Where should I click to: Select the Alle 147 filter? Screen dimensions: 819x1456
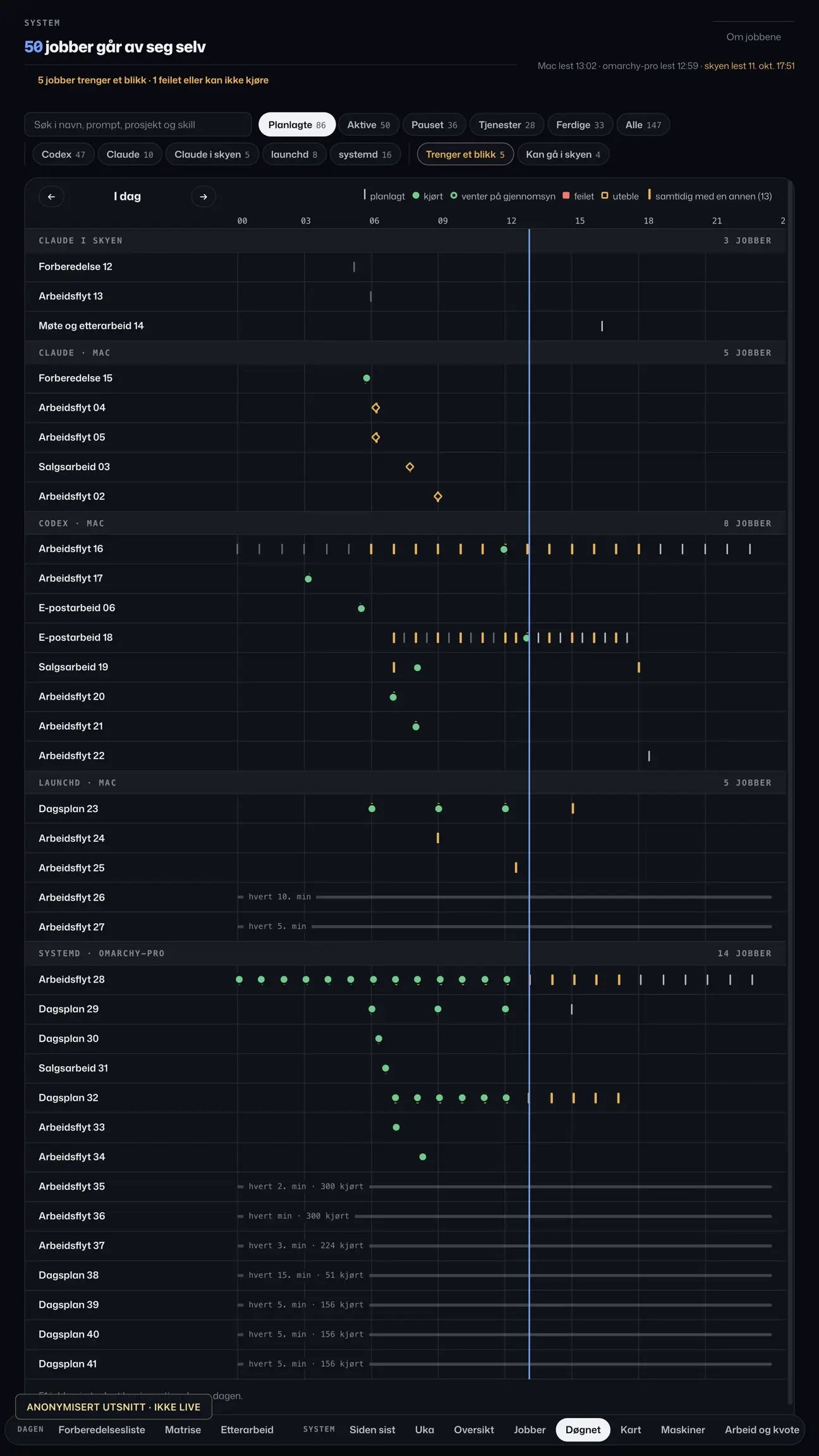[643, 125]
